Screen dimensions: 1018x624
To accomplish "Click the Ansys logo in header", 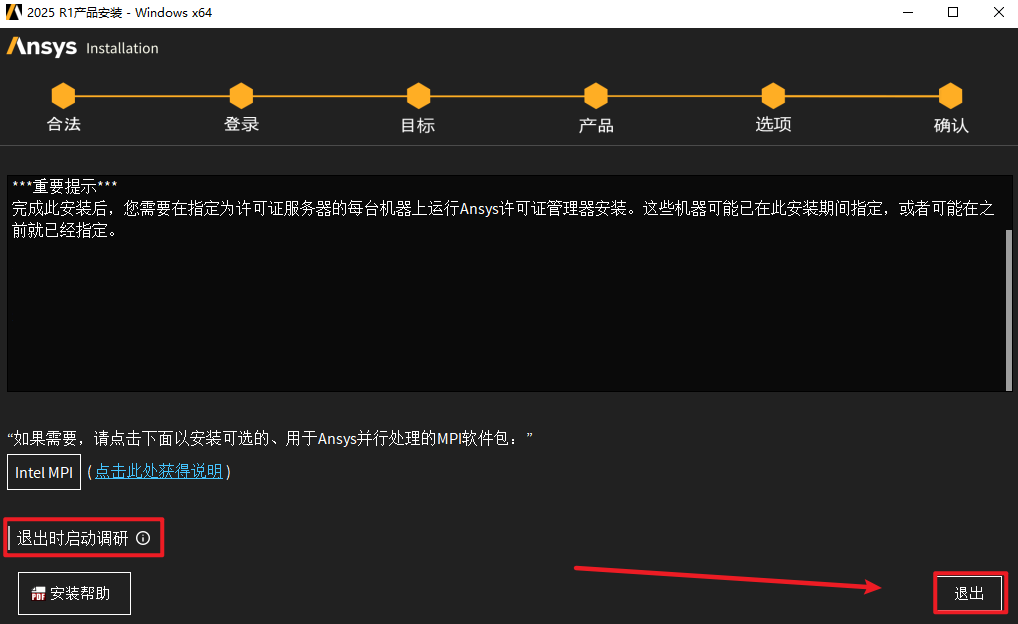I will (42, 47).
